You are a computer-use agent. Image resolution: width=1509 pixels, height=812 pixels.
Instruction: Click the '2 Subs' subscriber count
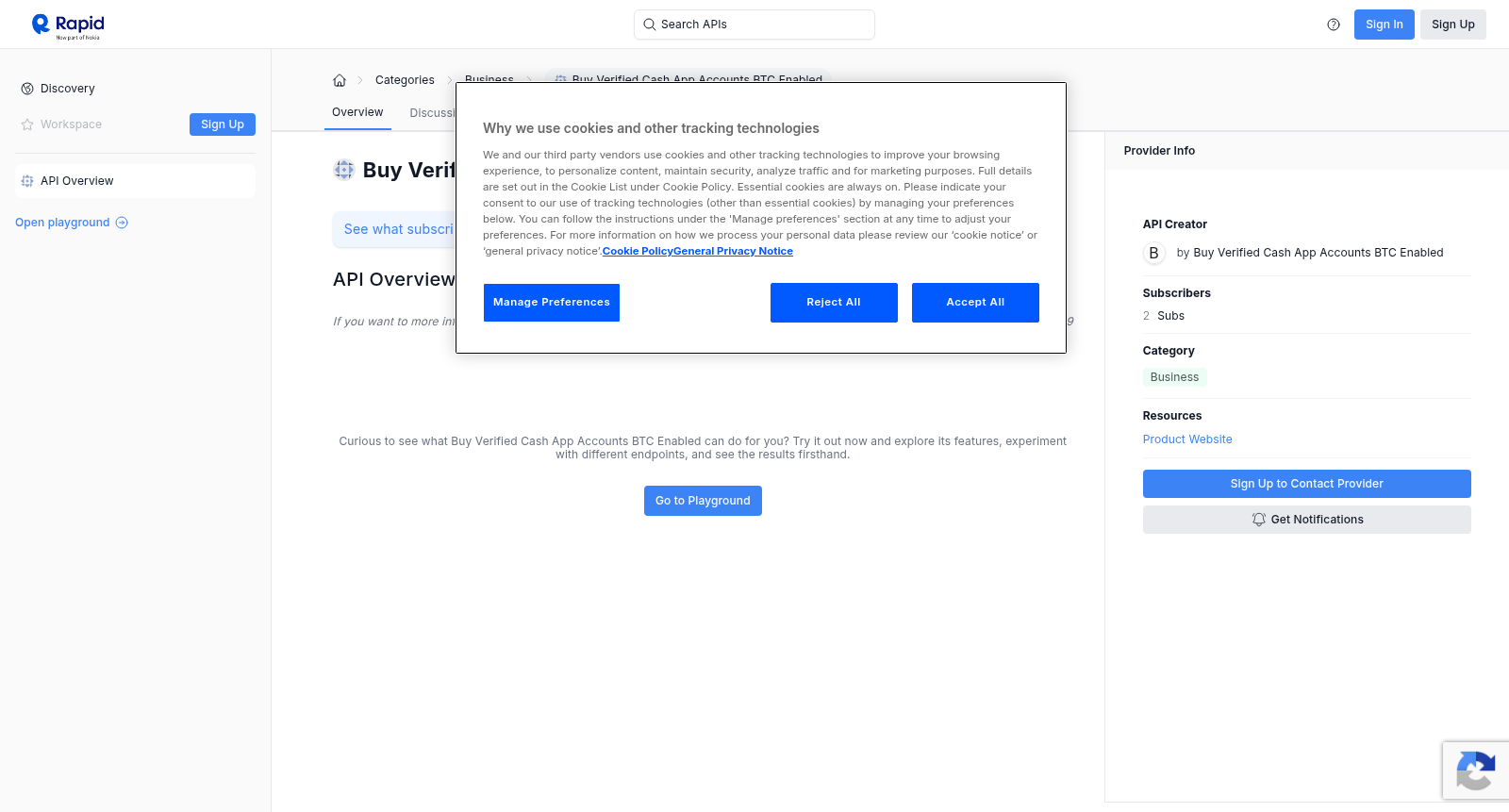(x=1164, y=316)
